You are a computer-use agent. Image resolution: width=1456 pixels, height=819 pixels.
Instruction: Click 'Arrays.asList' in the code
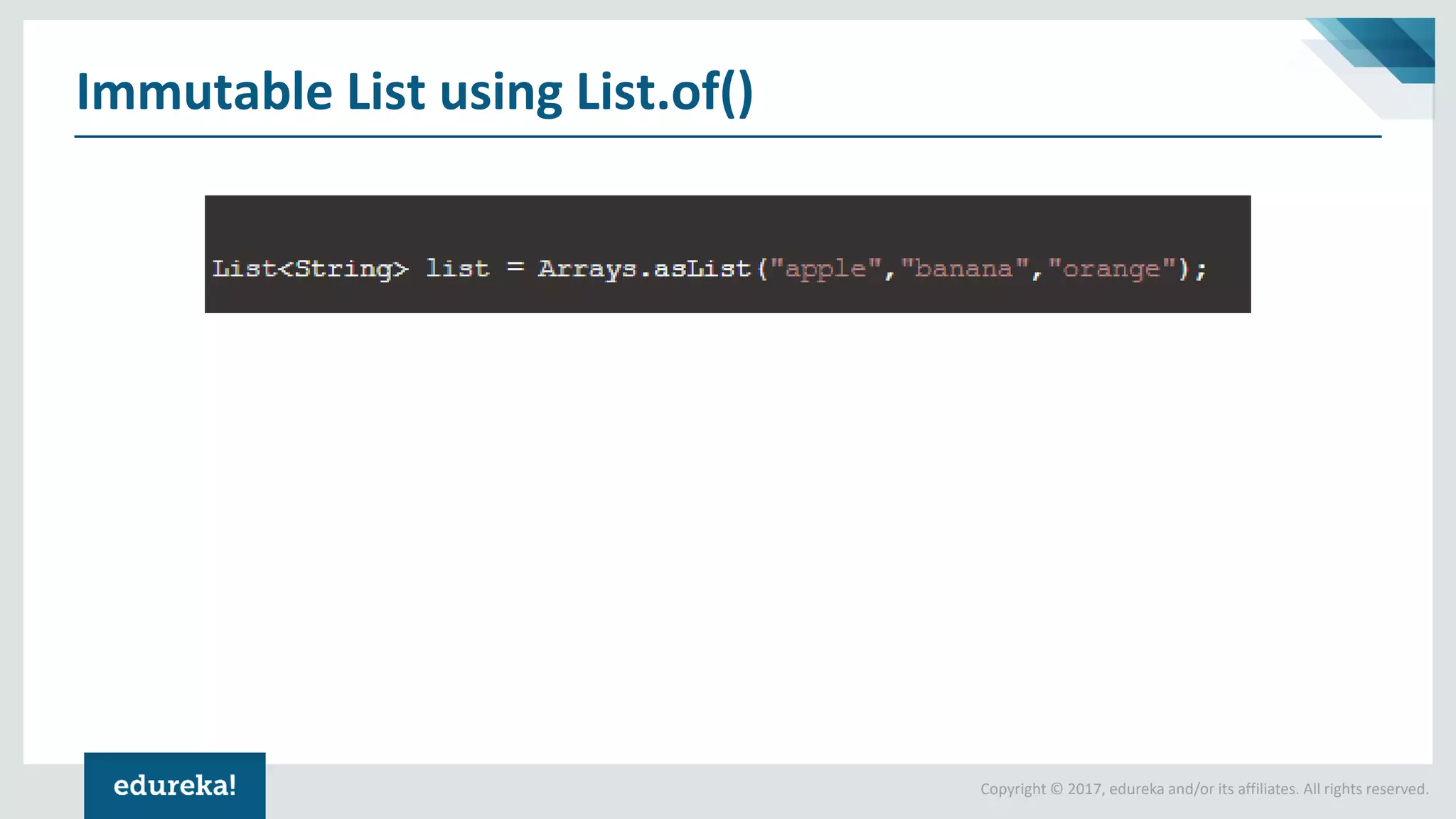(x=645, y=269)
